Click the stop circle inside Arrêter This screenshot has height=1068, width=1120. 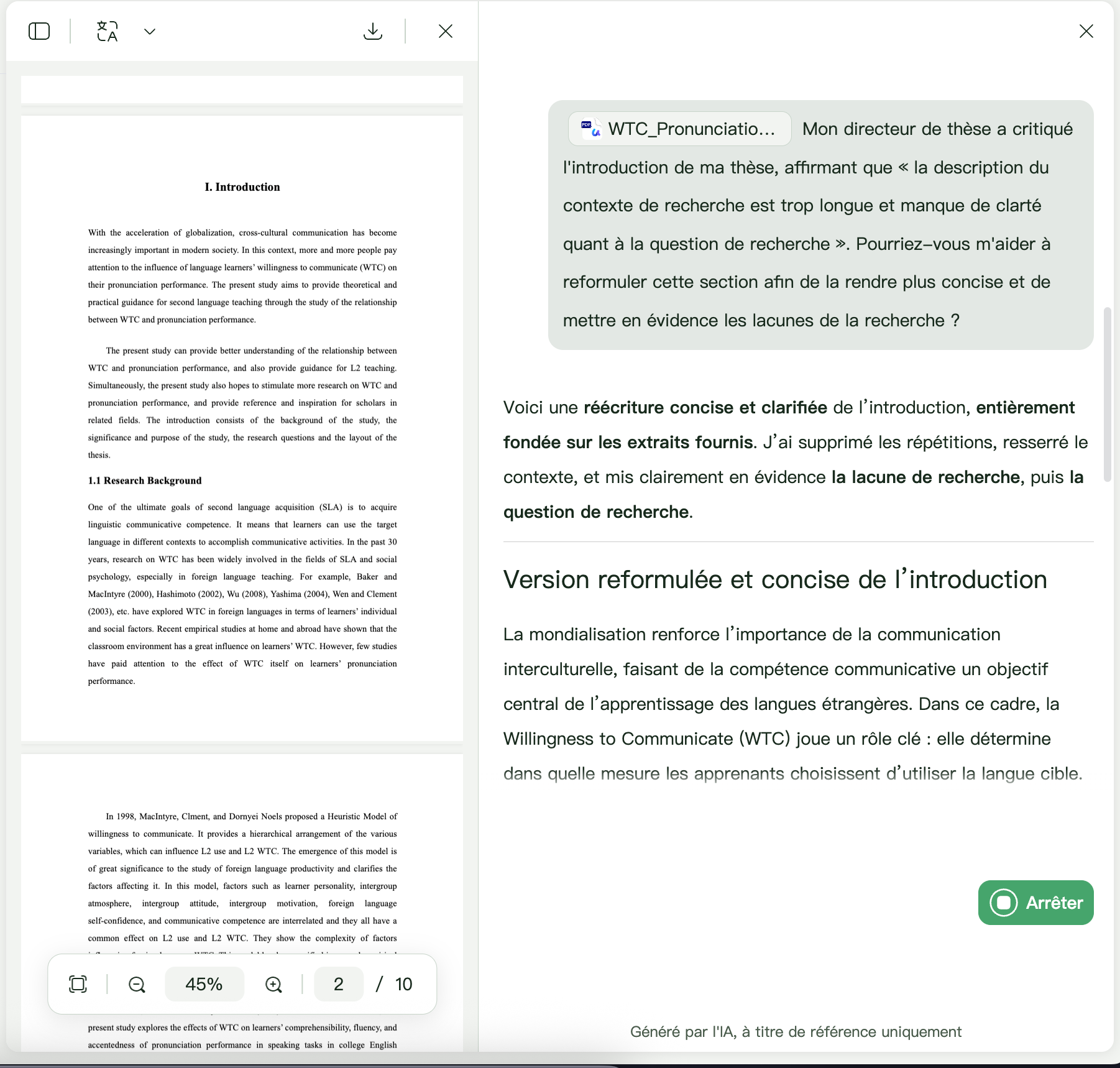pyautogui.click(x=1004, y=903)
